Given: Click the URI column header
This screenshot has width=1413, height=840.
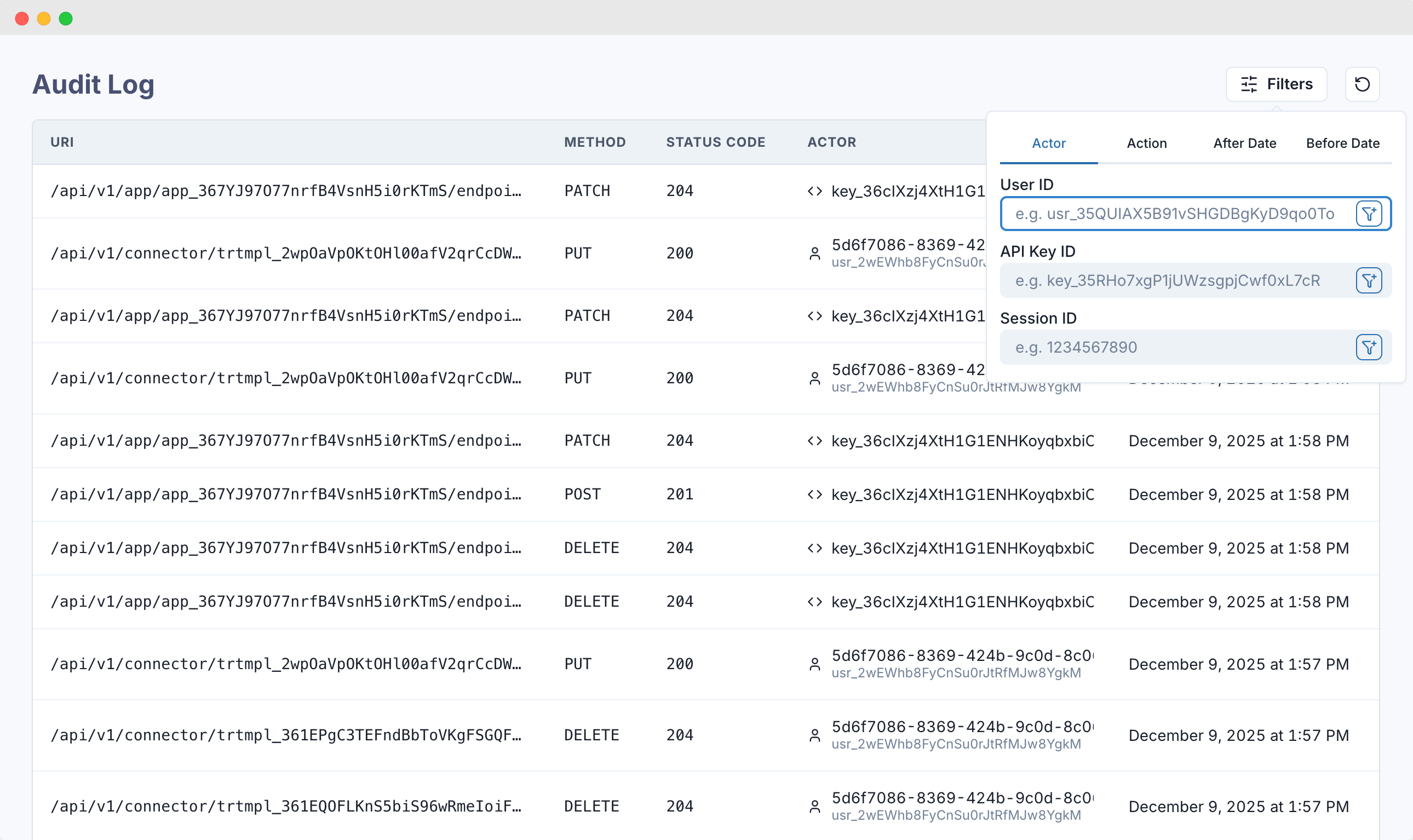Looking at the screenshot, I should pyautogui.click(x=62, y=142).
